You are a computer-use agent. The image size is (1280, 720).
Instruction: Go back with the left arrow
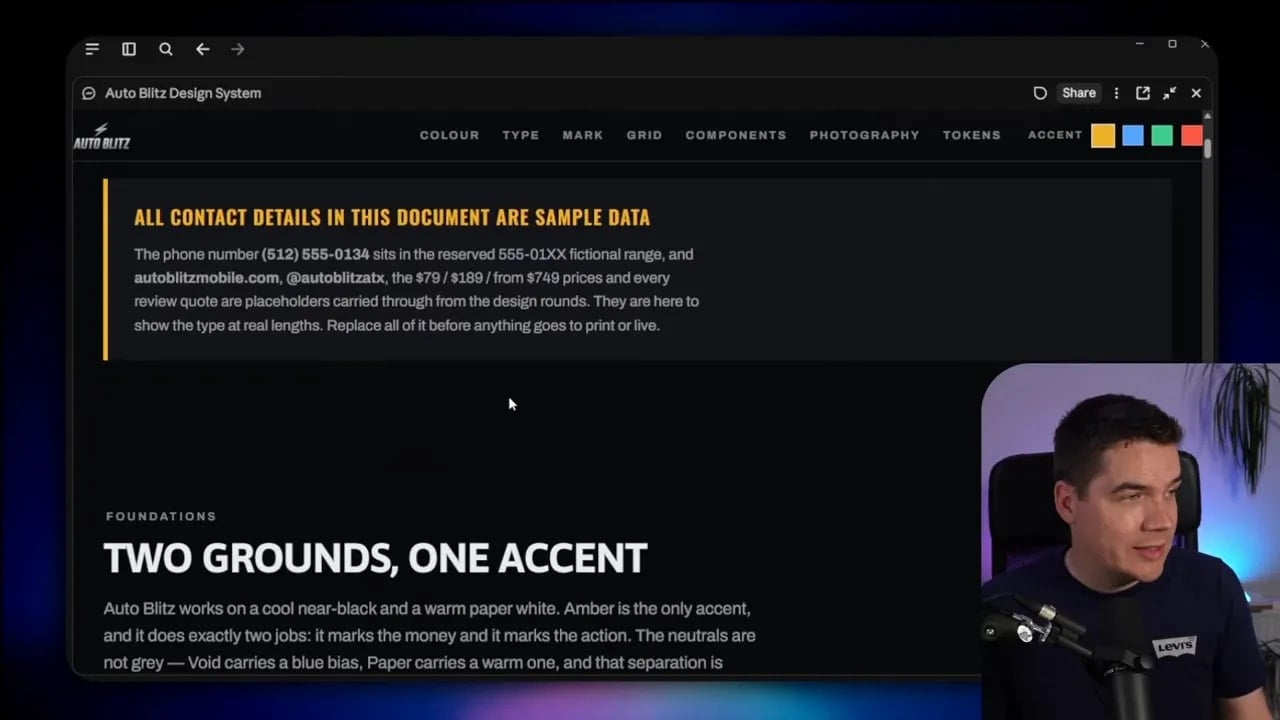[x=202, y=49]
